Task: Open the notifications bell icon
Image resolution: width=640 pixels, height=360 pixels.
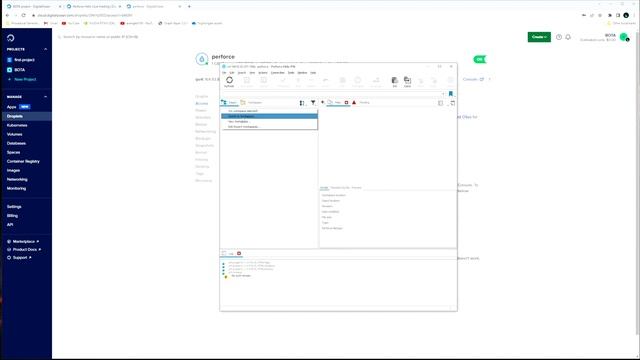Action: click(568, 37)
